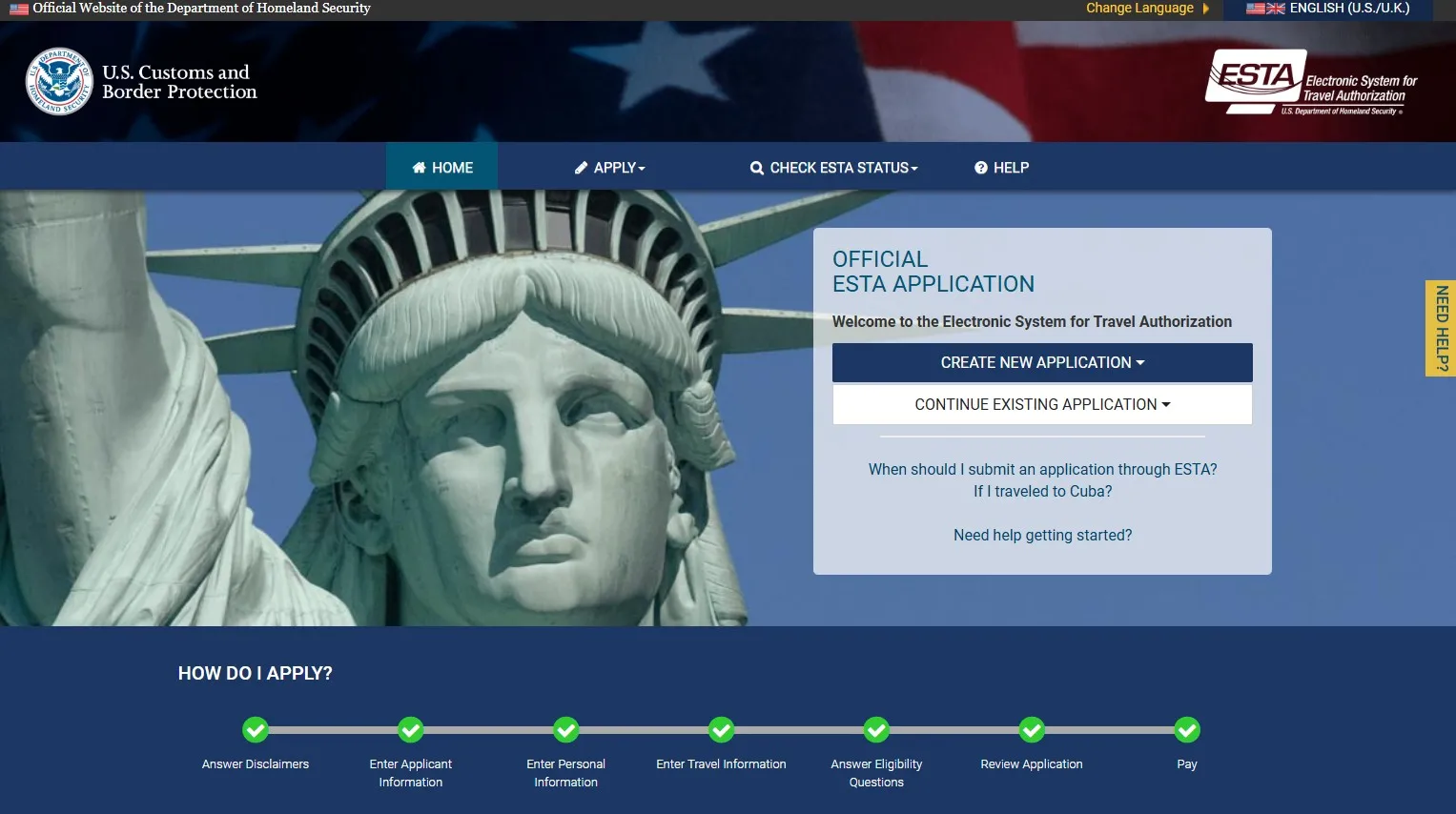The image size is (1456, 814).
Task: Open the 'If I traveled to Cuba?' link
Action: click(1042, 492)
